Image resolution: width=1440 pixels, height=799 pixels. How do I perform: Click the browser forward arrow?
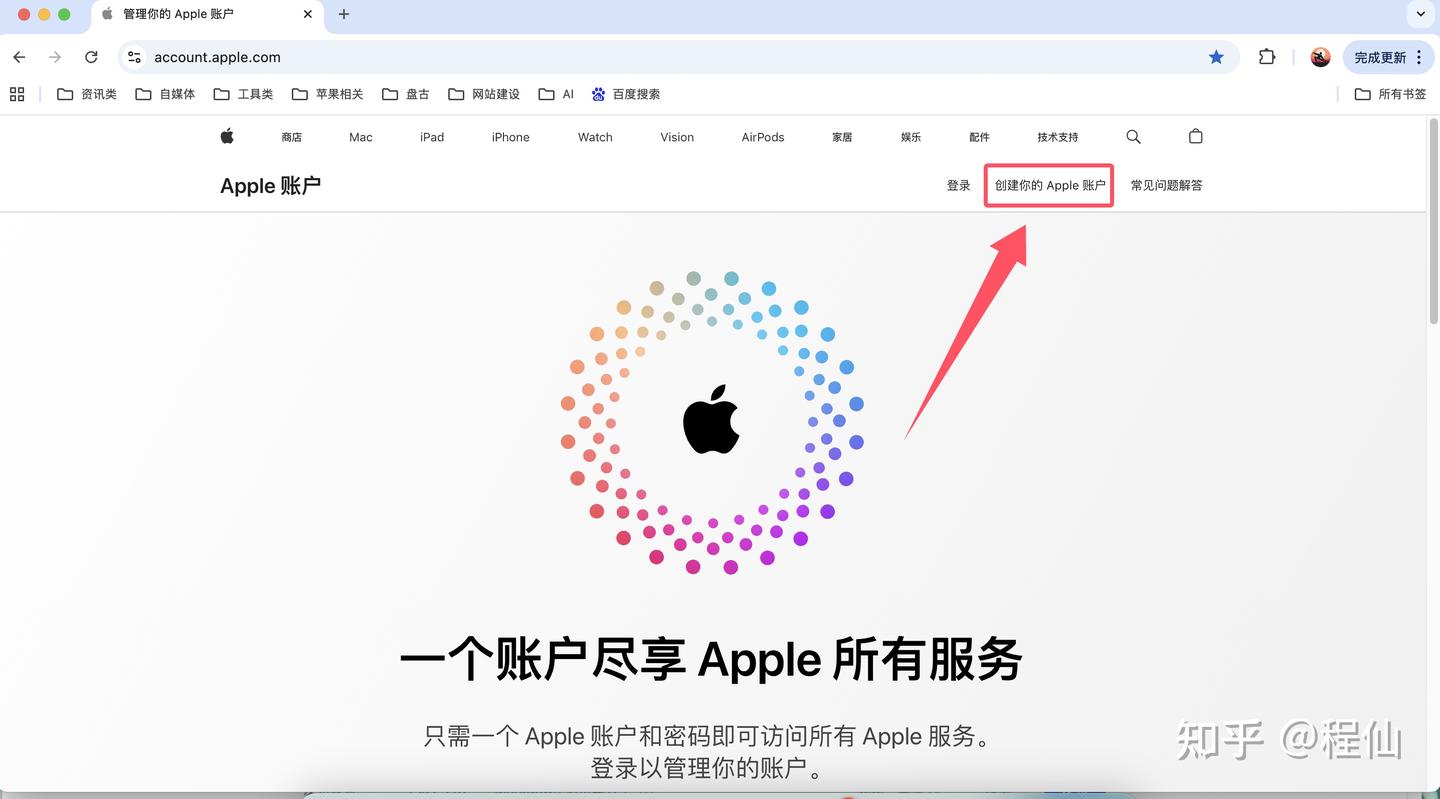click(55, 57)
